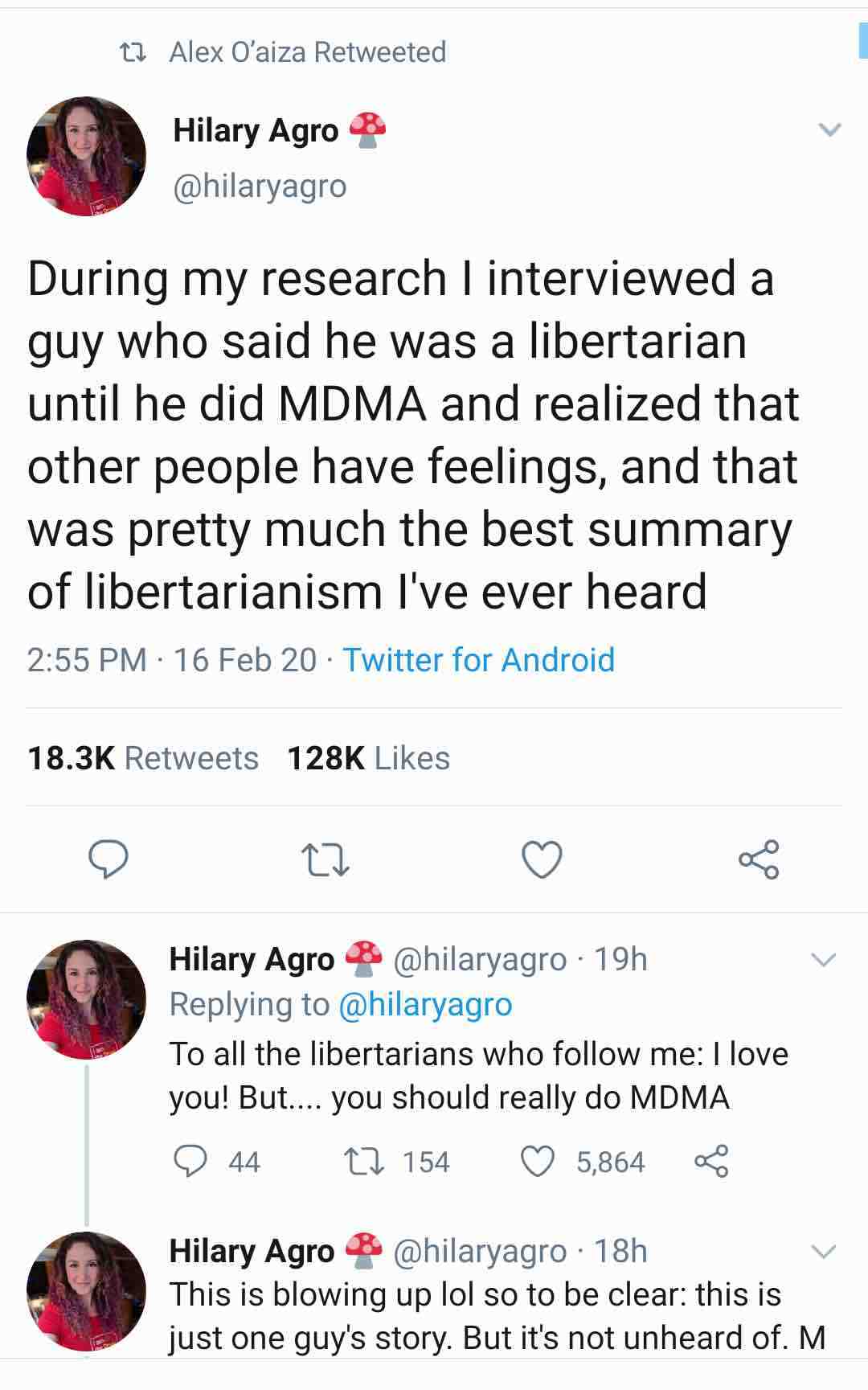Image resolution: width=868 pixels, height=1390 pixels.
Task: Retweet the reply with 154 retweets
Action: point(362,1162)
